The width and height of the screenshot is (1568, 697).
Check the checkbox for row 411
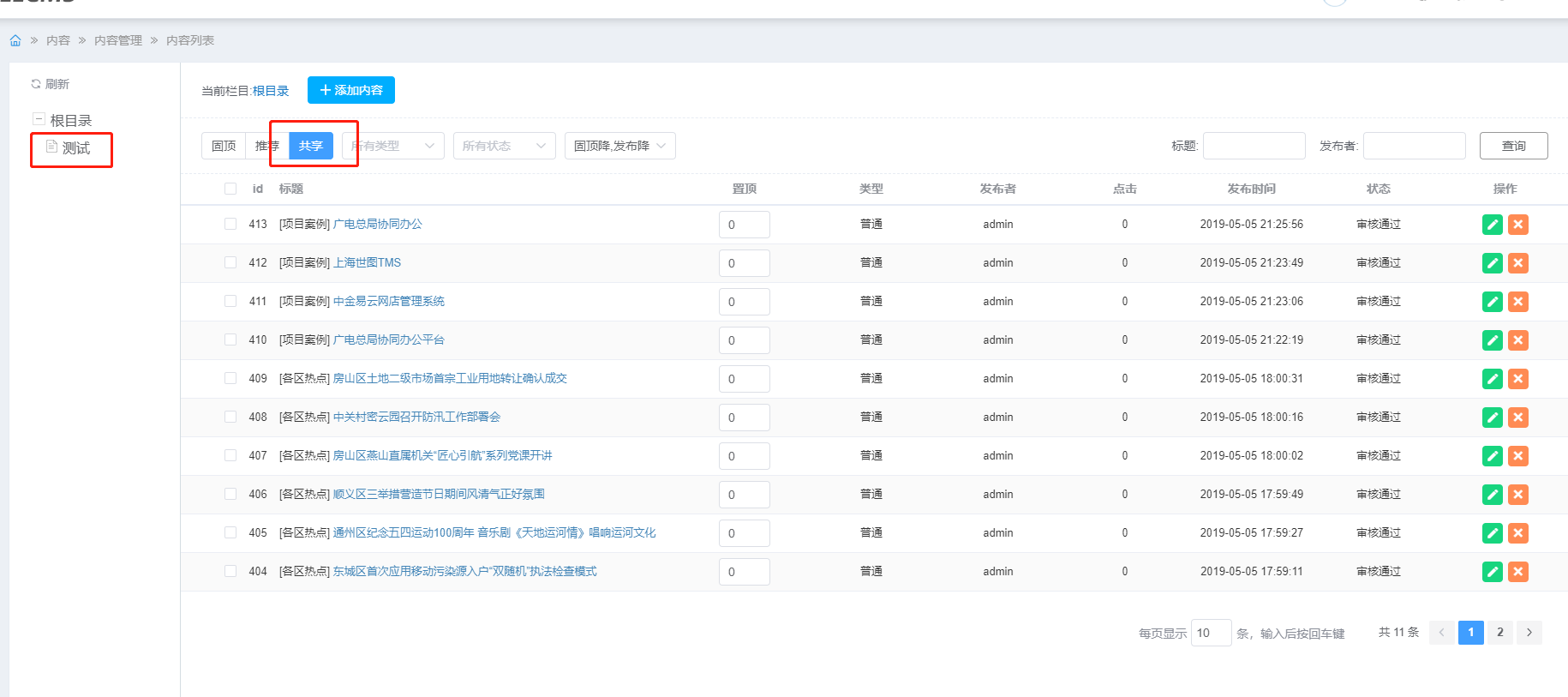230,301
